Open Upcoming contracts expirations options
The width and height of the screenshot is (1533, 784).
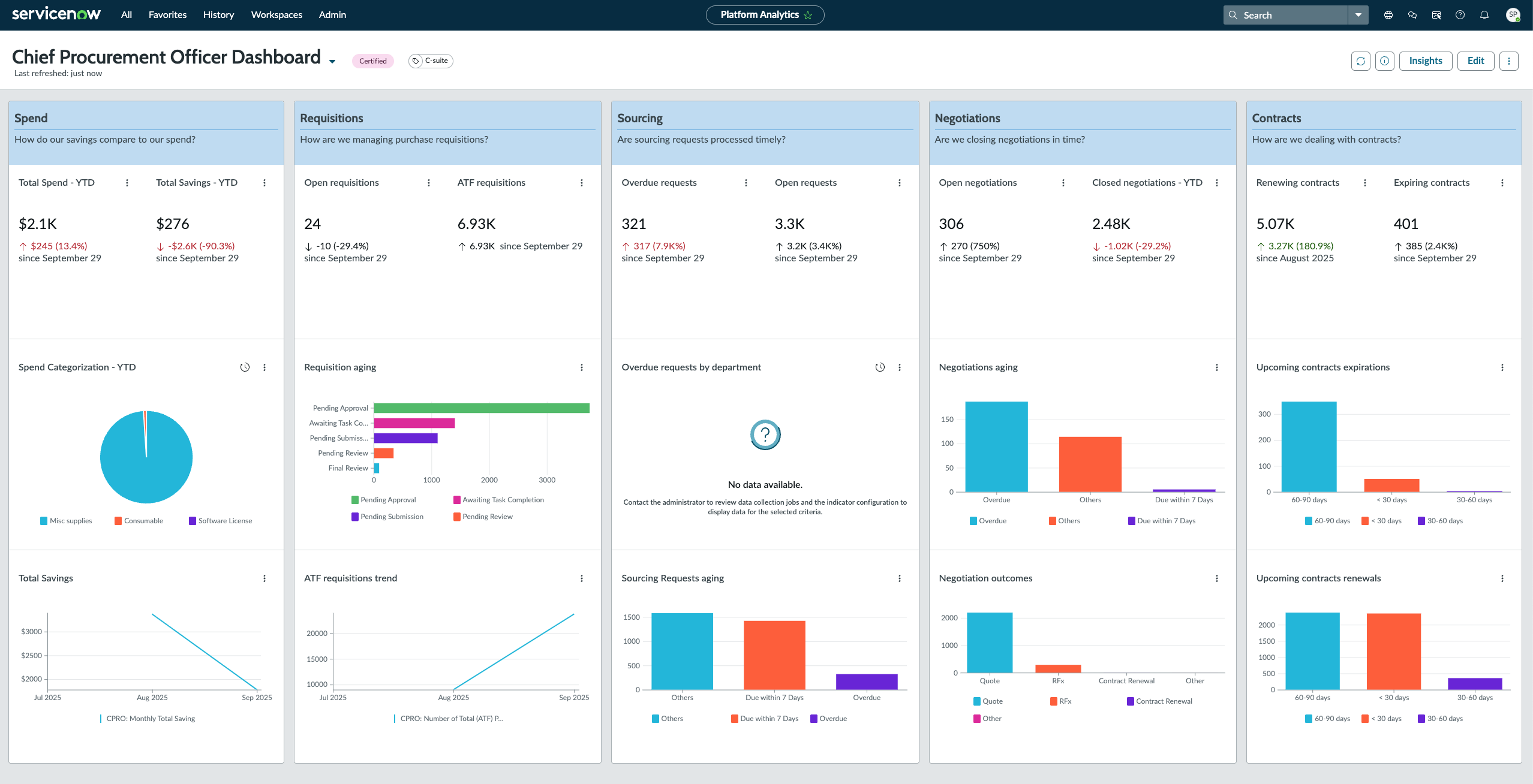point(1502,367)
